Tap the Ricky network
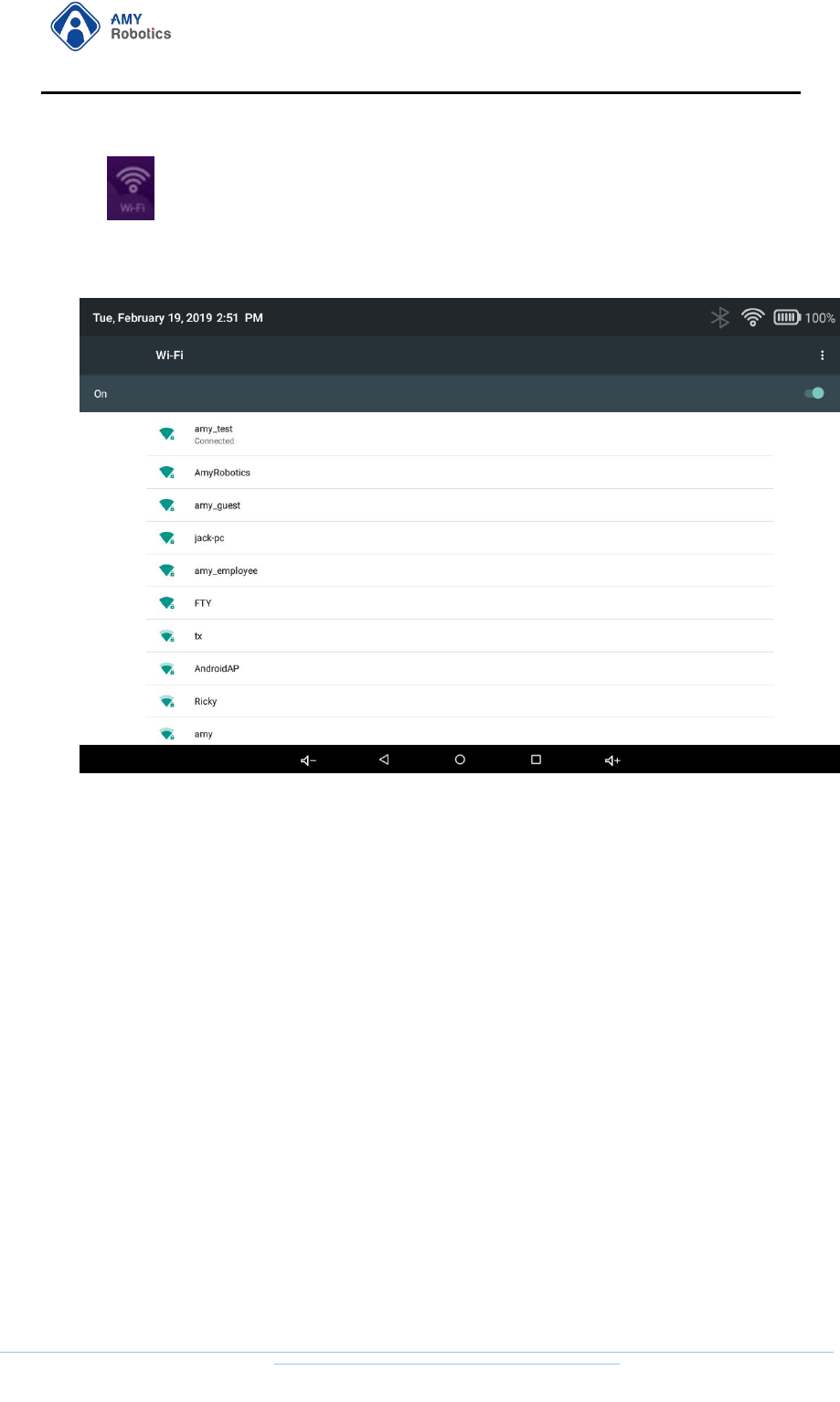This screenshot has width=840, height=1402. [x=460, y=701]
